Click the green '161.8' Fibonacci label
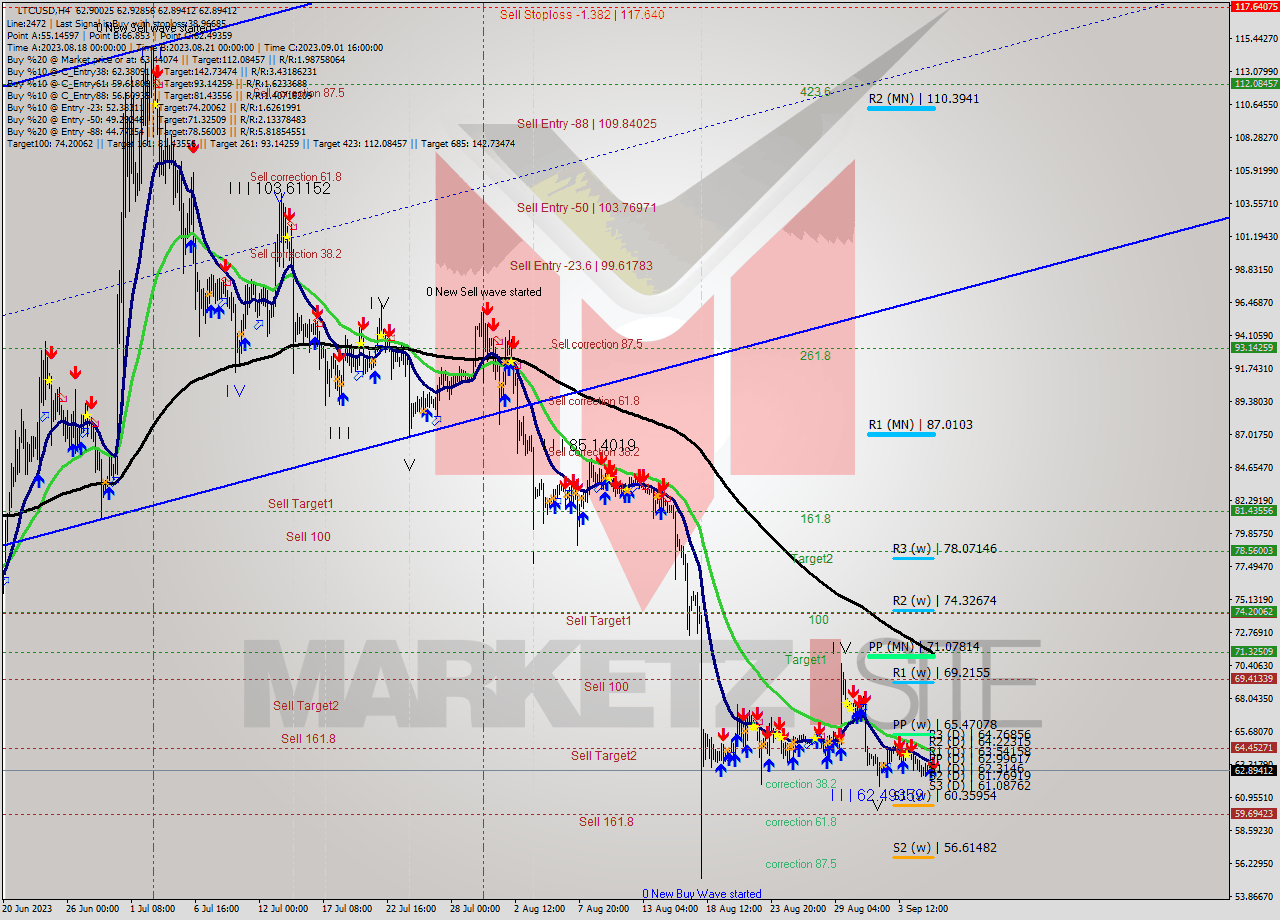This screenshot has width=1280, height=920. coord(815,519)
